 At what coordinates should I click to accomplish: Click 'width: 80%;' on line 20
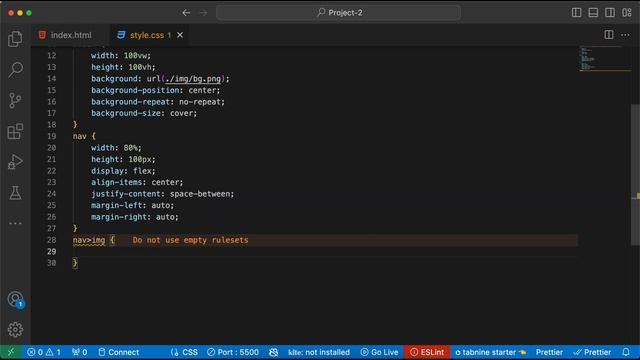(116, 148)
